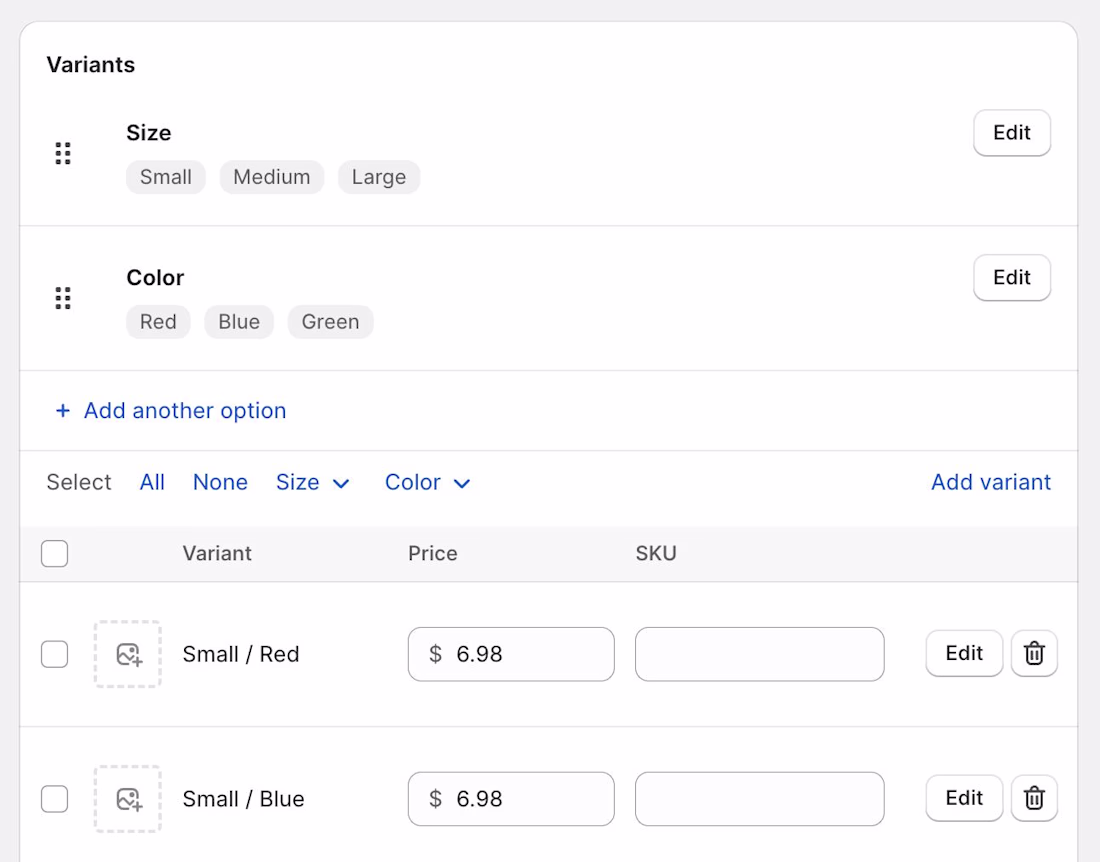Add image for Small / Red variant

tap(128, 654)
